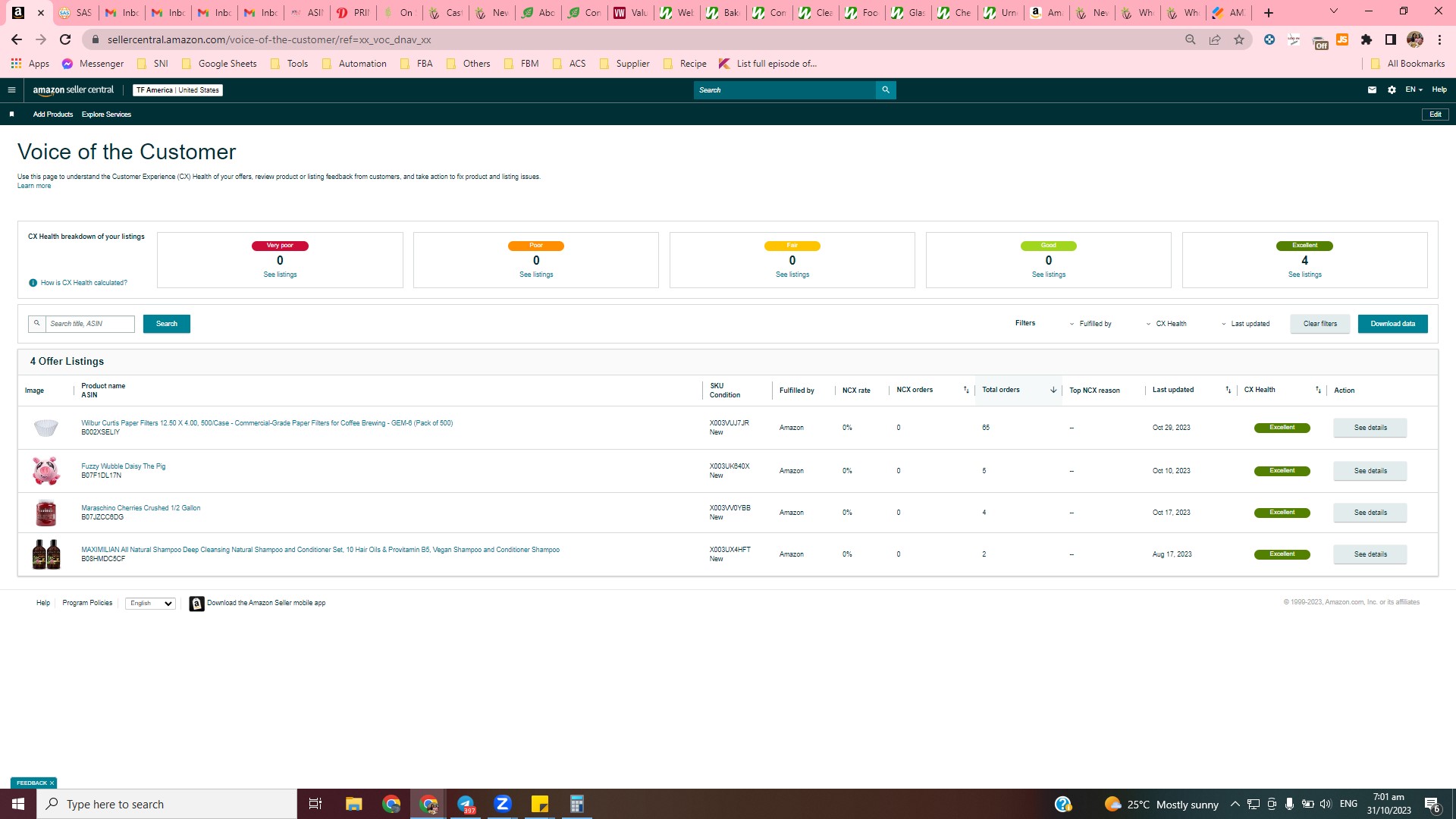
Task: Click the Windows taskbar search box
Action: (167, 804)
